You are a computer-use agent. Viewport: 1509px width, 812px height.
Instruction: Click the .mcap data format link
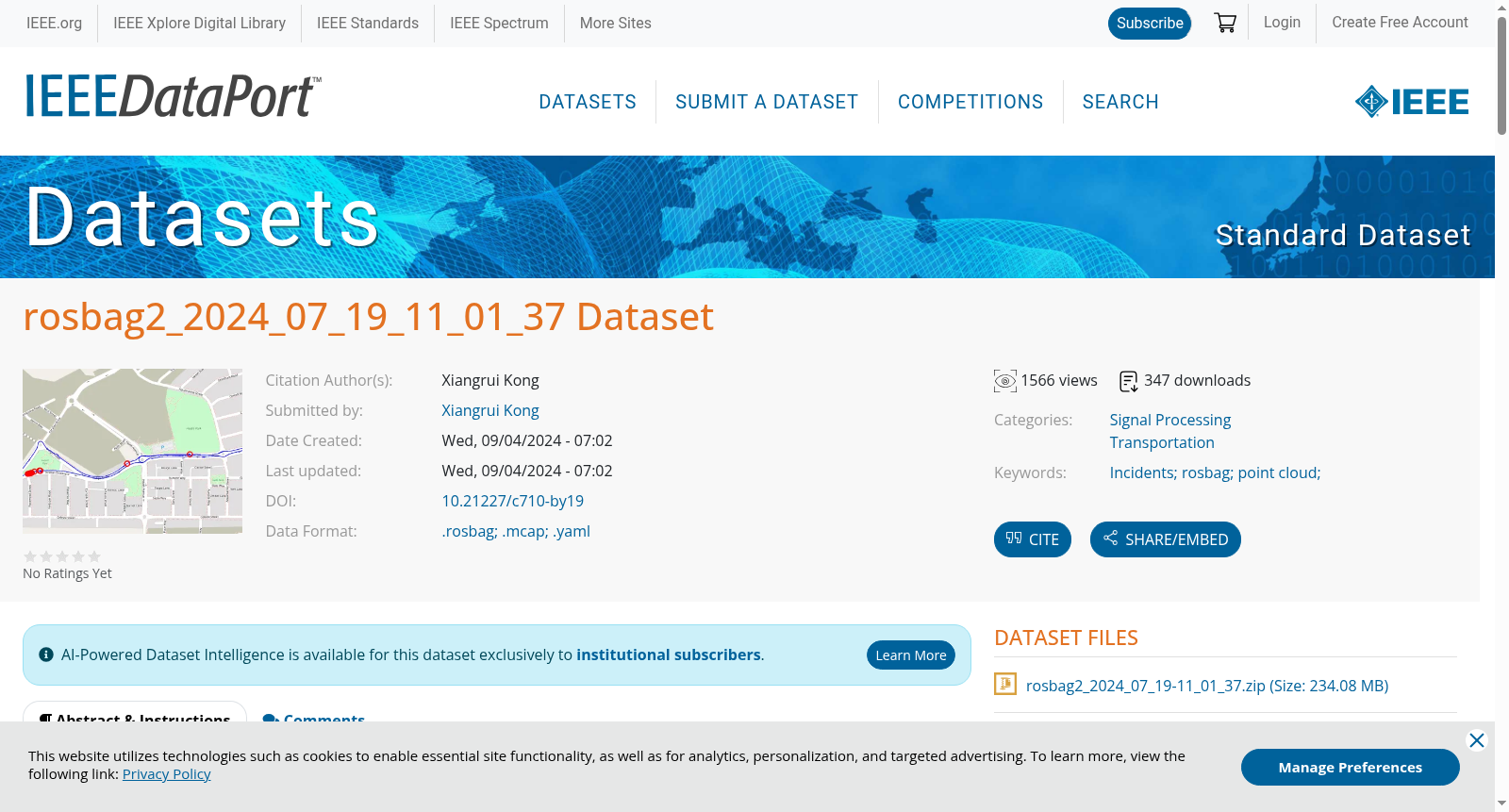tap(524, 532)
